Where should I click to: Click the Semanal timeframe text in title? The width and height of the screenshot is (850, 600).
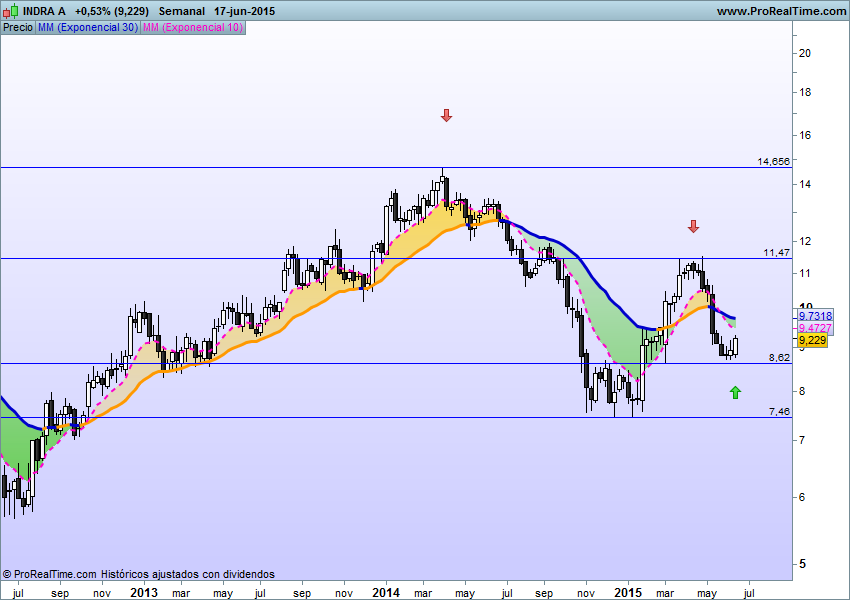point(182,10)
